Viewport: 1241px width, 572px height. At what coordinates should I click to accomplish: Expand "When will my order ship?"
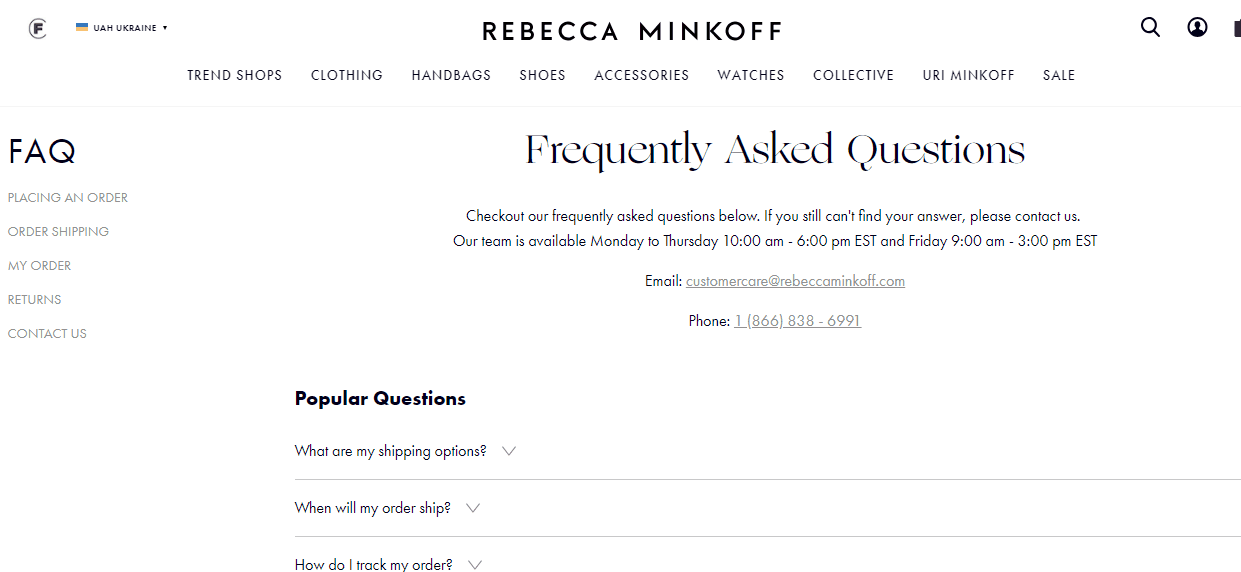(x=388, y=508)
